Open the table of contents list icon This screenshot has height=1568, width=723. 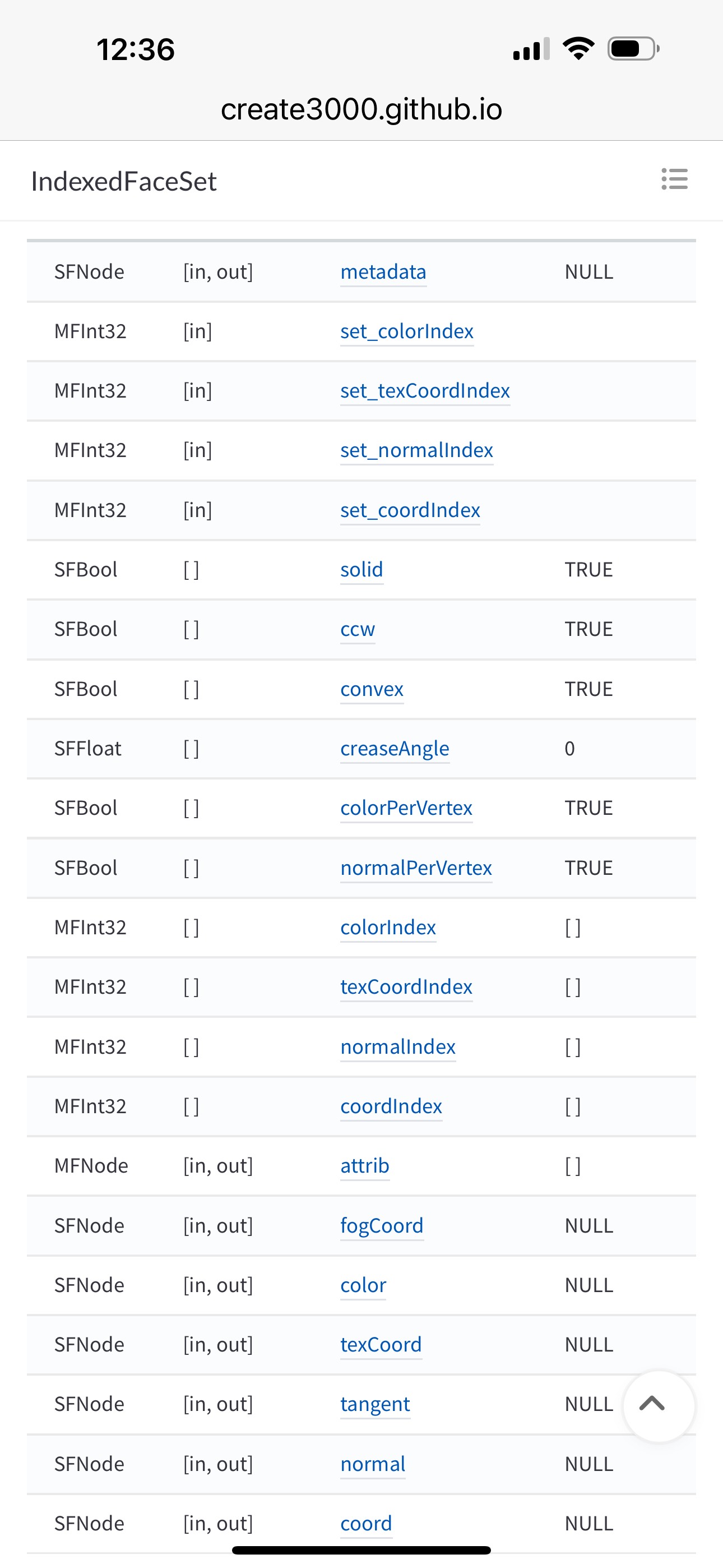[x=674, y=179]
